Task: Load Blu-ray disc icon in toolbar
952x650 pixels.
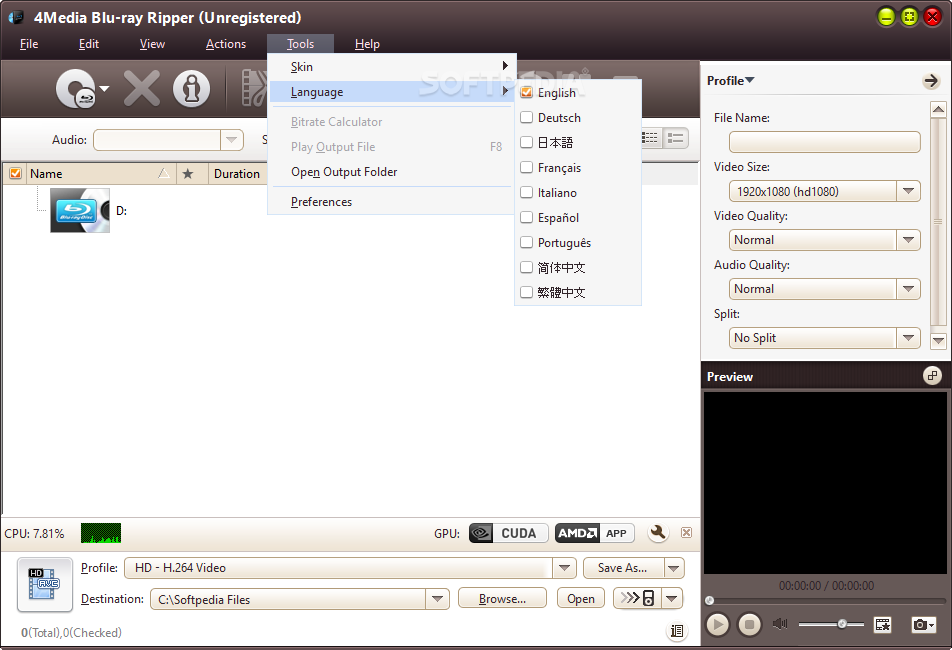Action: point(75,89)
